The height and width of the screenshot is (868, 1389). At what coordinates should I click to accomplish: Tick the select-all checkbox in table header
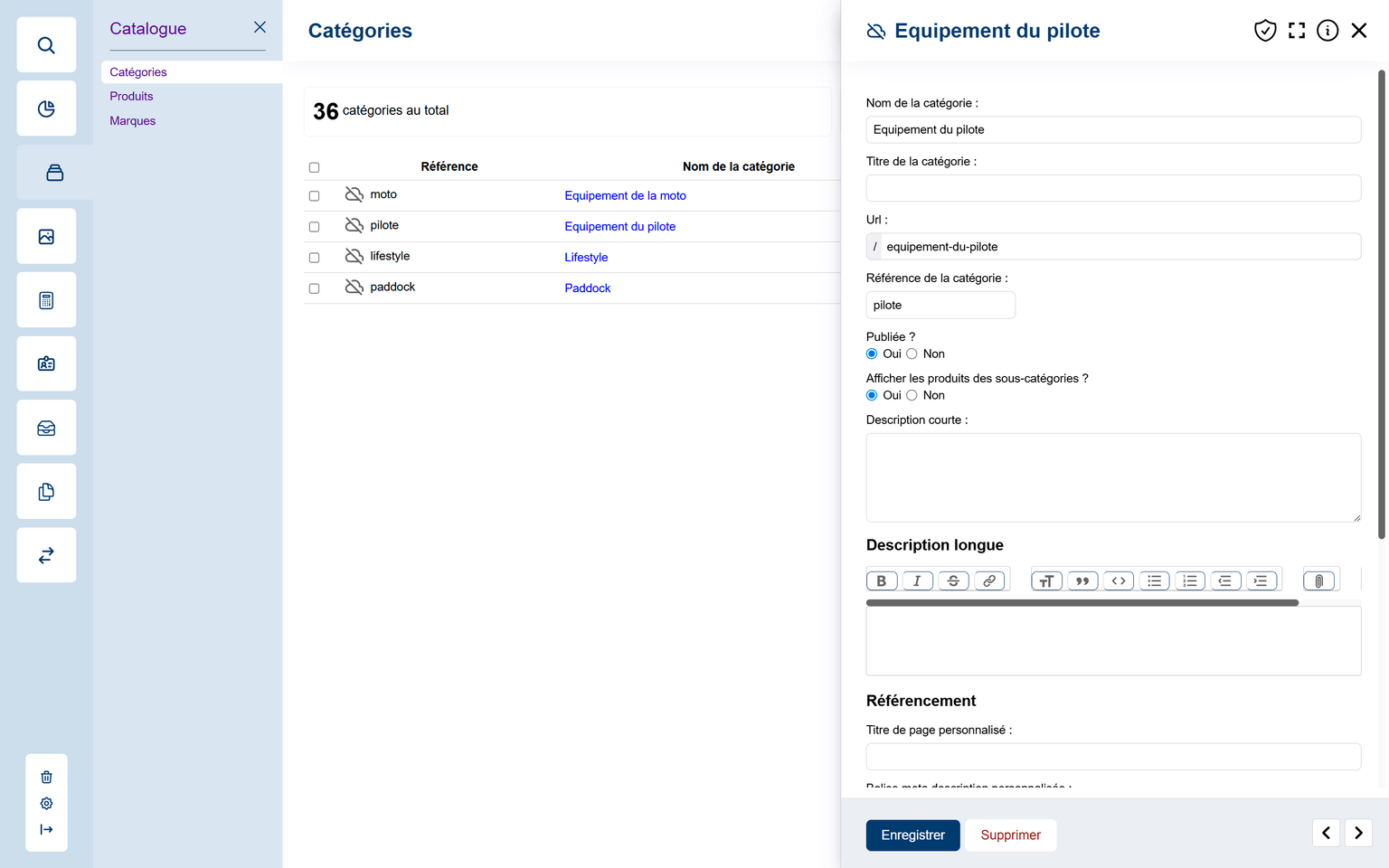point(315,167)
